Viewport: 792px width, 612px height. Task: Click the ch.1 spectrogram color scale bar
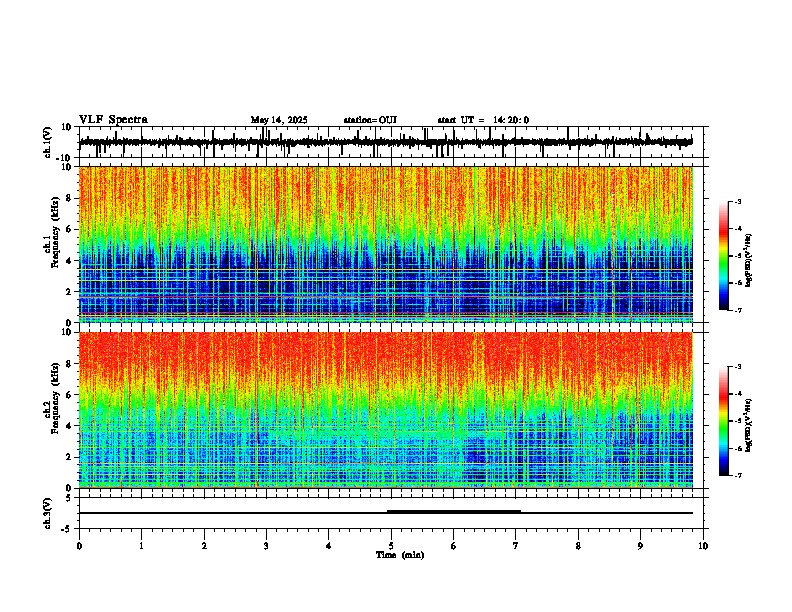pos(724,256)
